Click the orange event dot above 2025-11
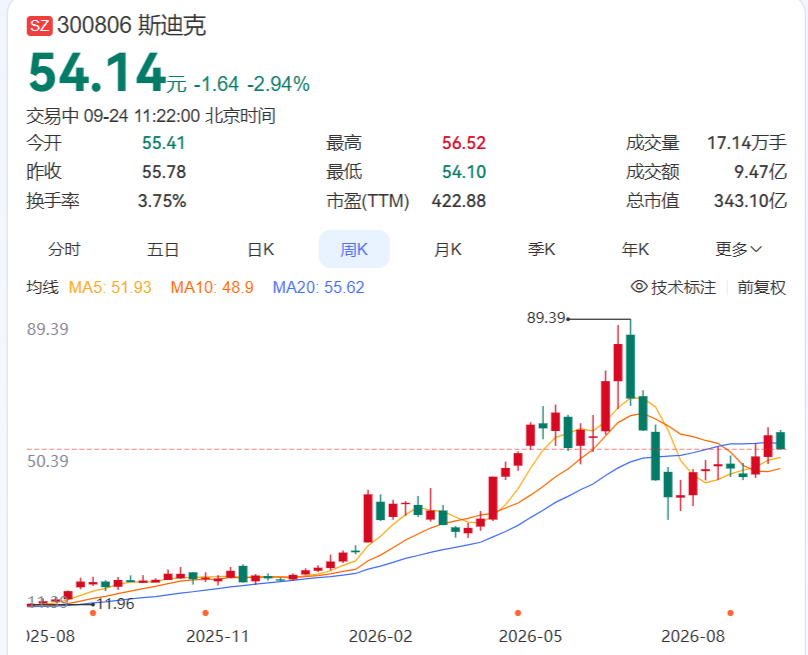 tap(206, 613)
